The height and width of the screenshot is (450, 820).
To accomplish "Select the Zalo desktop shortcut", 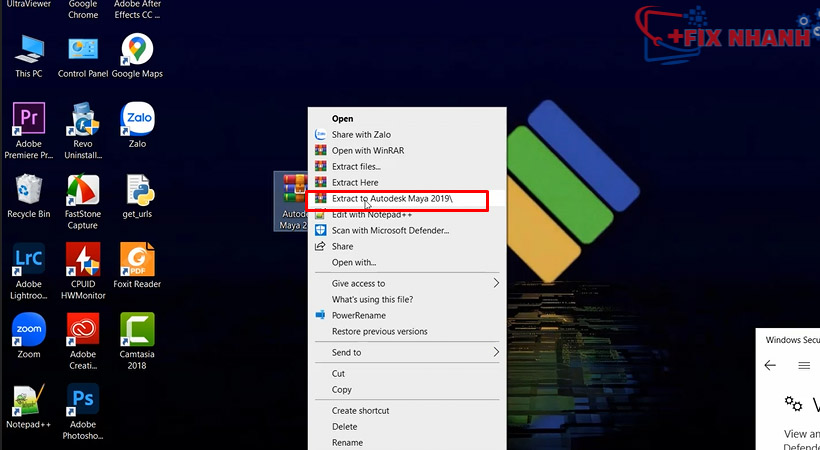I will 137,125.
